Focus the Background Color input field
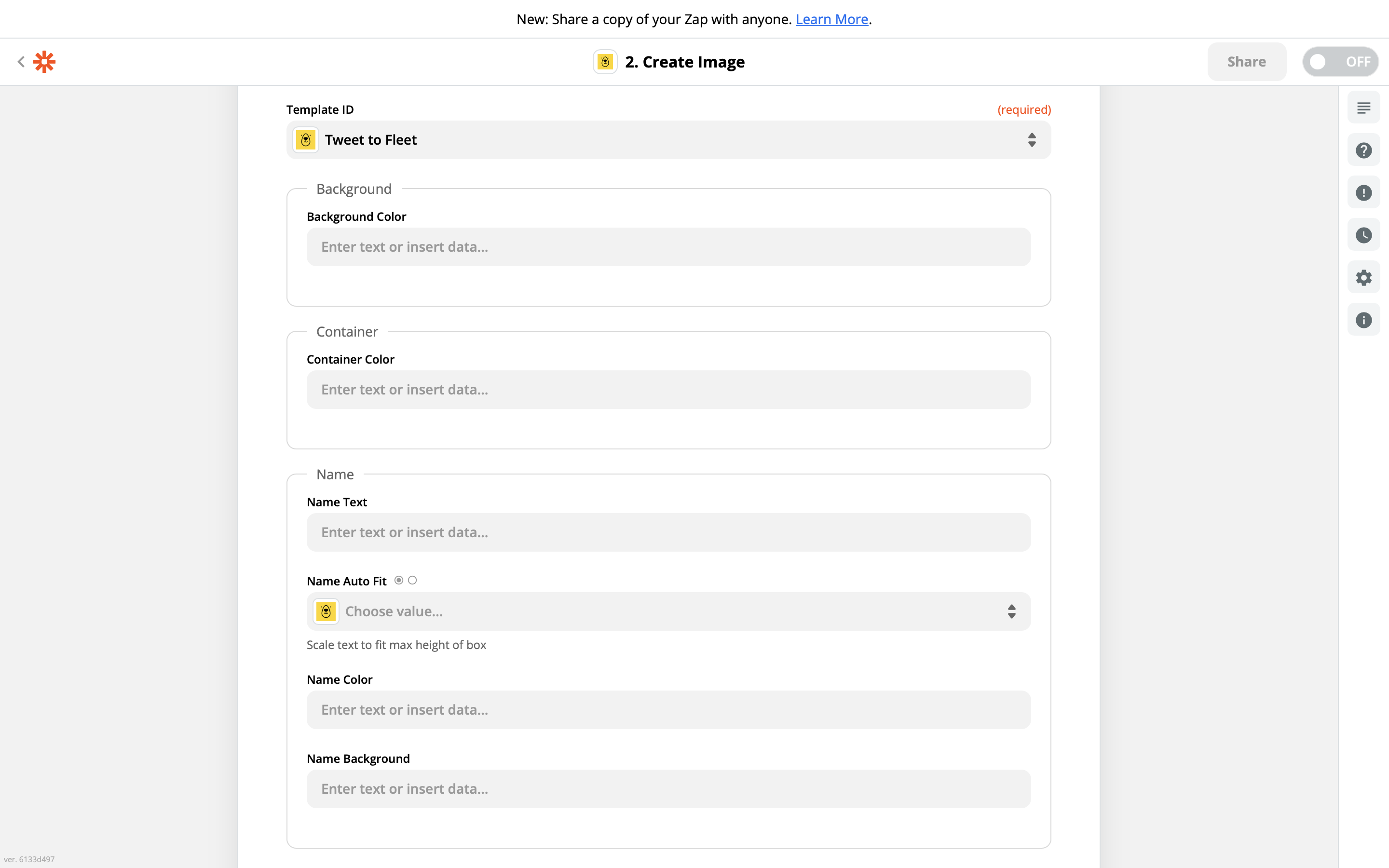 pyautogui.click(x=668, y=247)
